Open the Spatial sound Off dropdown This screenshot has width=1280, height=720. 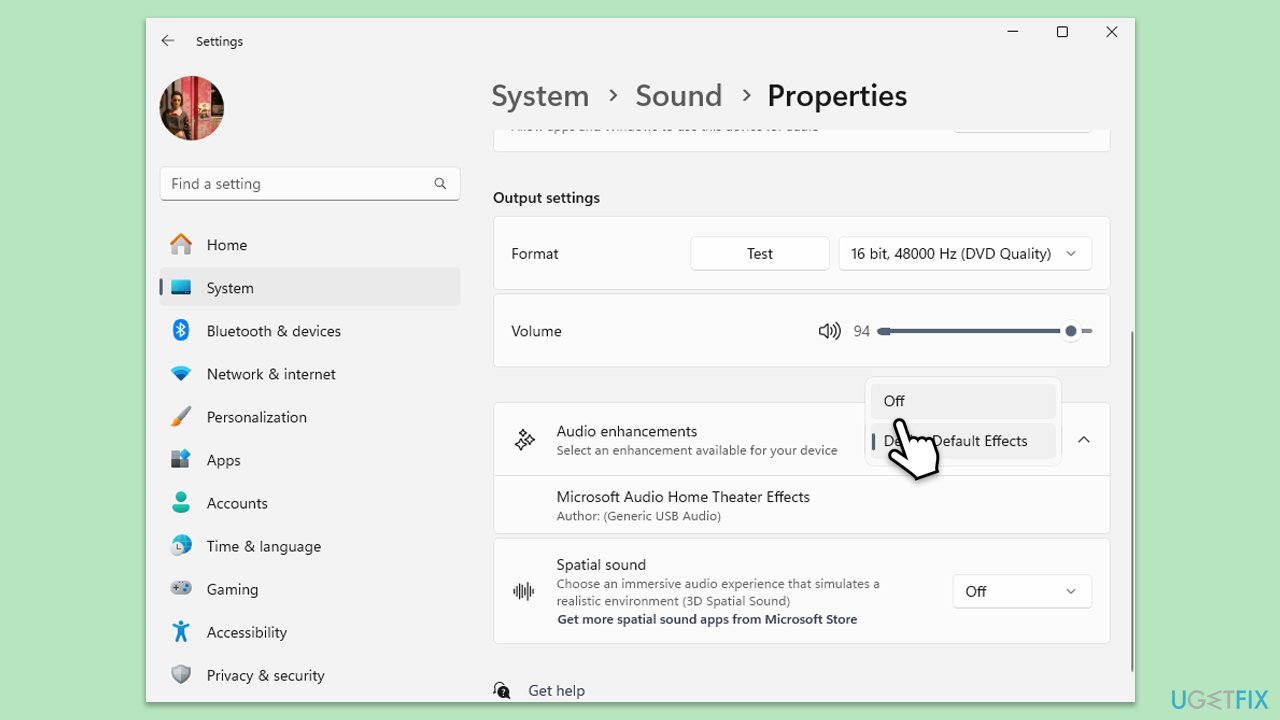point(1022,592)
